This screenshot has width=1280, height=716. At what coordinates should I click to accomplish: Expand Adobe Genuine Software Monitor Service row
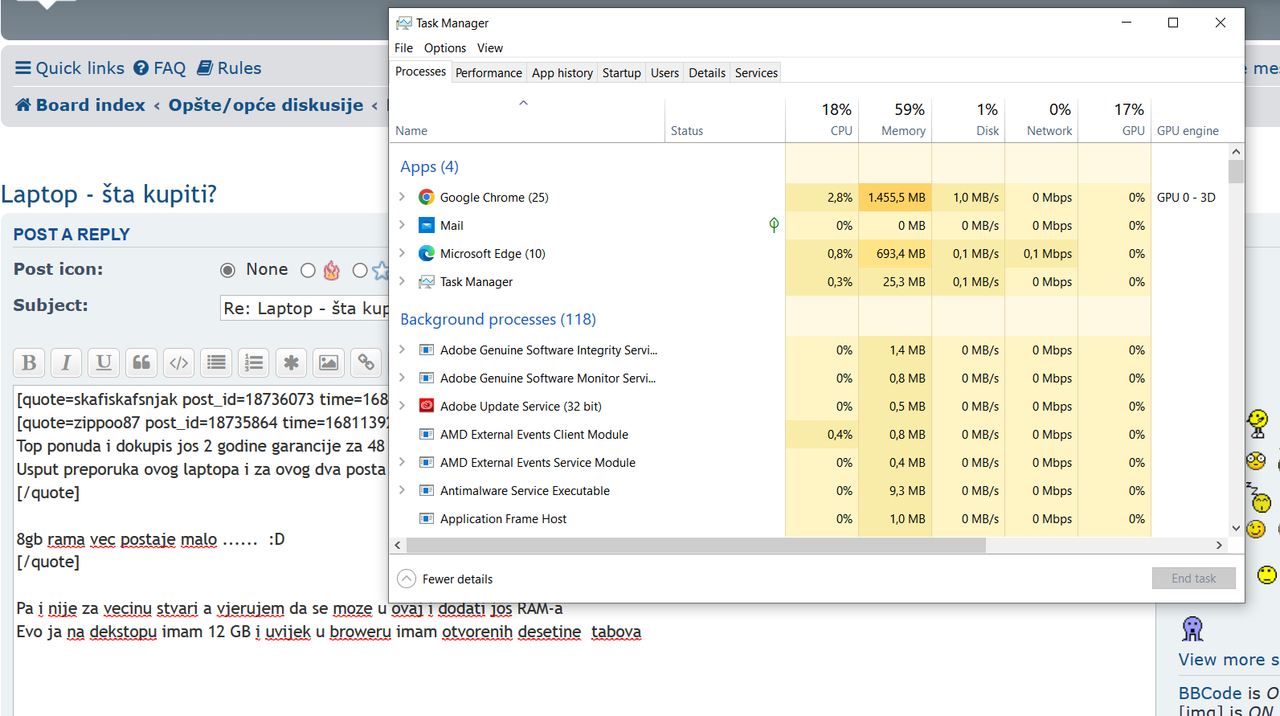(x=402, y=378)
